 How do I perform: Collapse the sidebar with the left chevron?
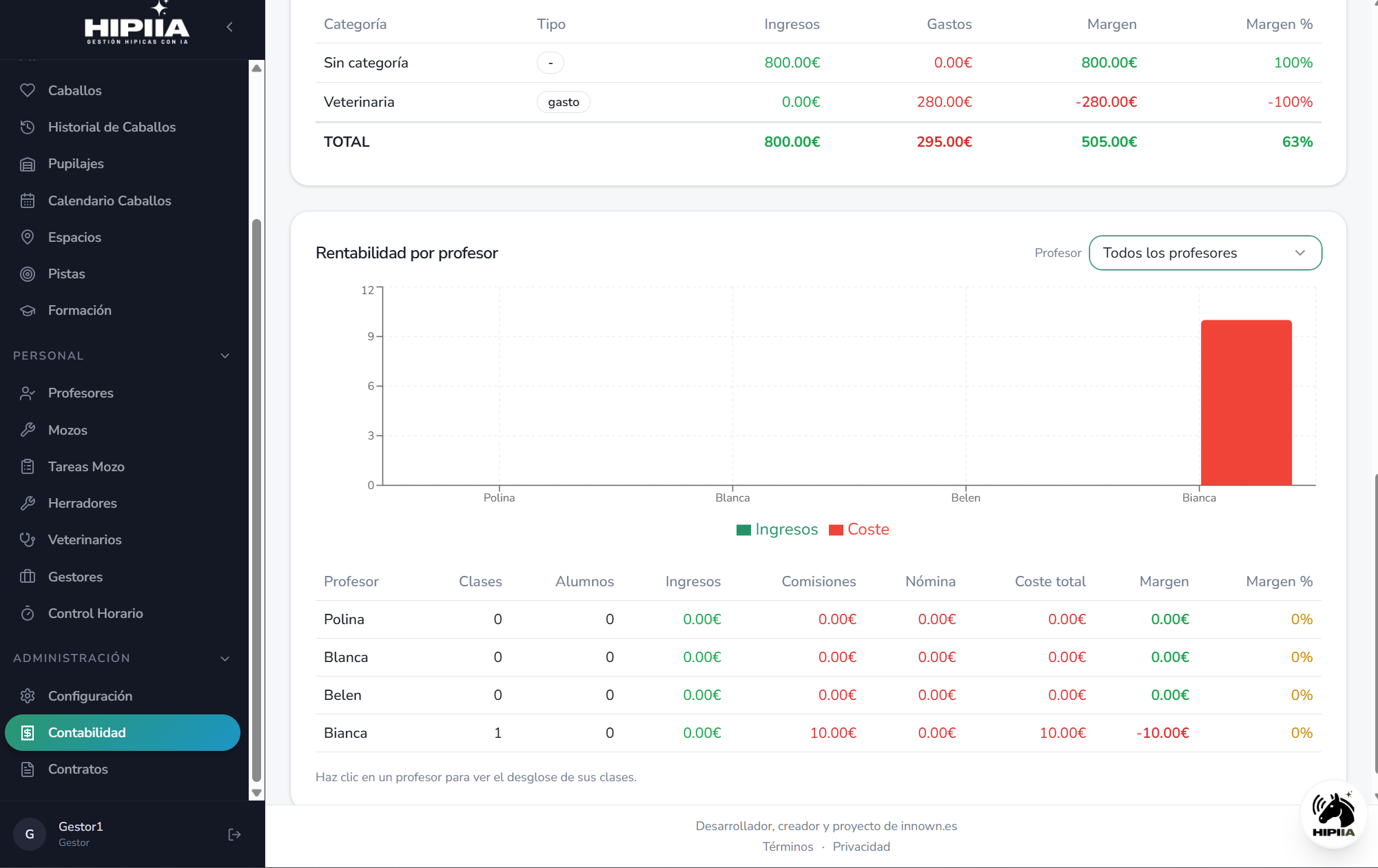229,27
